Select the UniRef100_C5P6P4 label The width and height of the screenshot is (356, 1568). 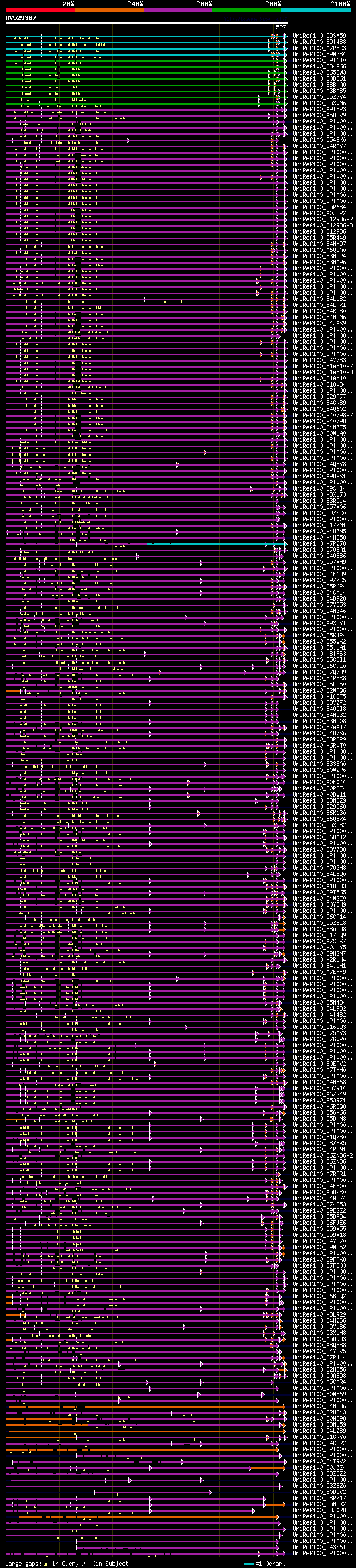coord(319,586)
